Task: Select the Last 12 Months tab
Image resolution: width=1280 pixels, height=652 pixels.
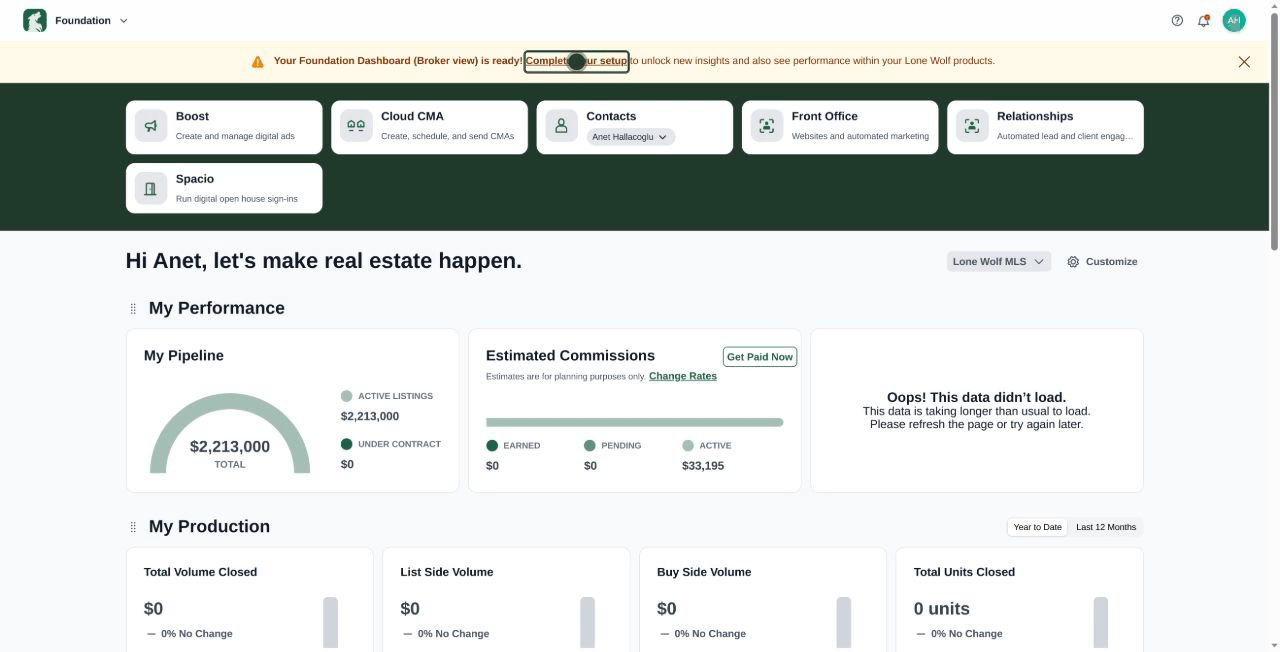Action: point(1106,527)
